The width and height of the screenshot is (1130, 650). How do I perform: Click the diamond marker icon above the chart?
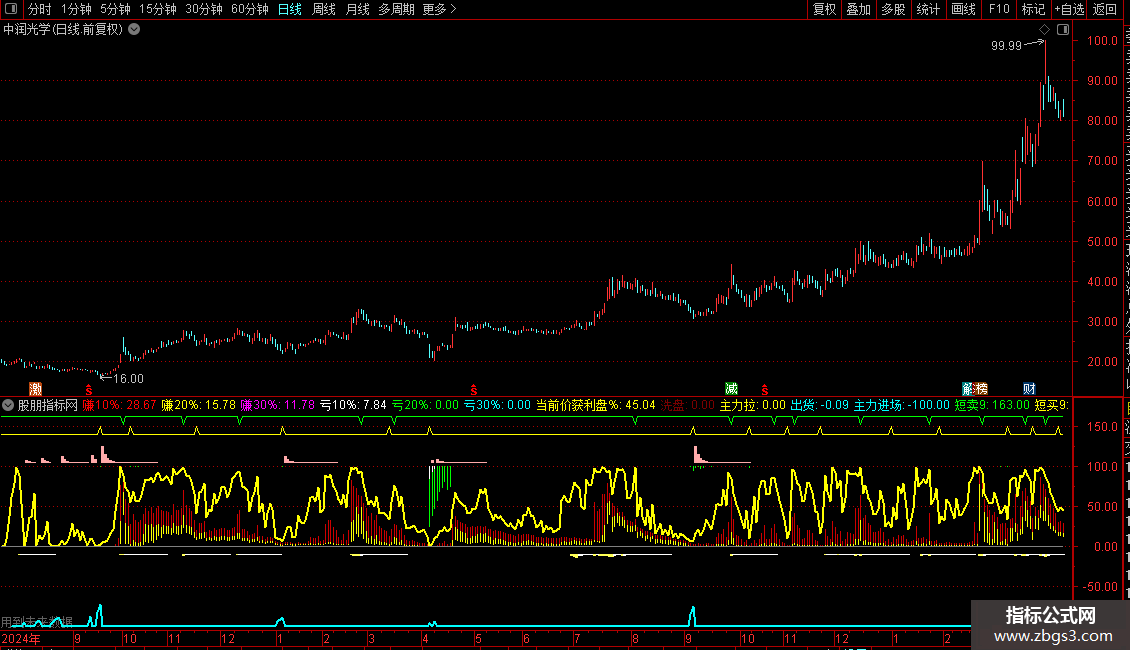1044,30
